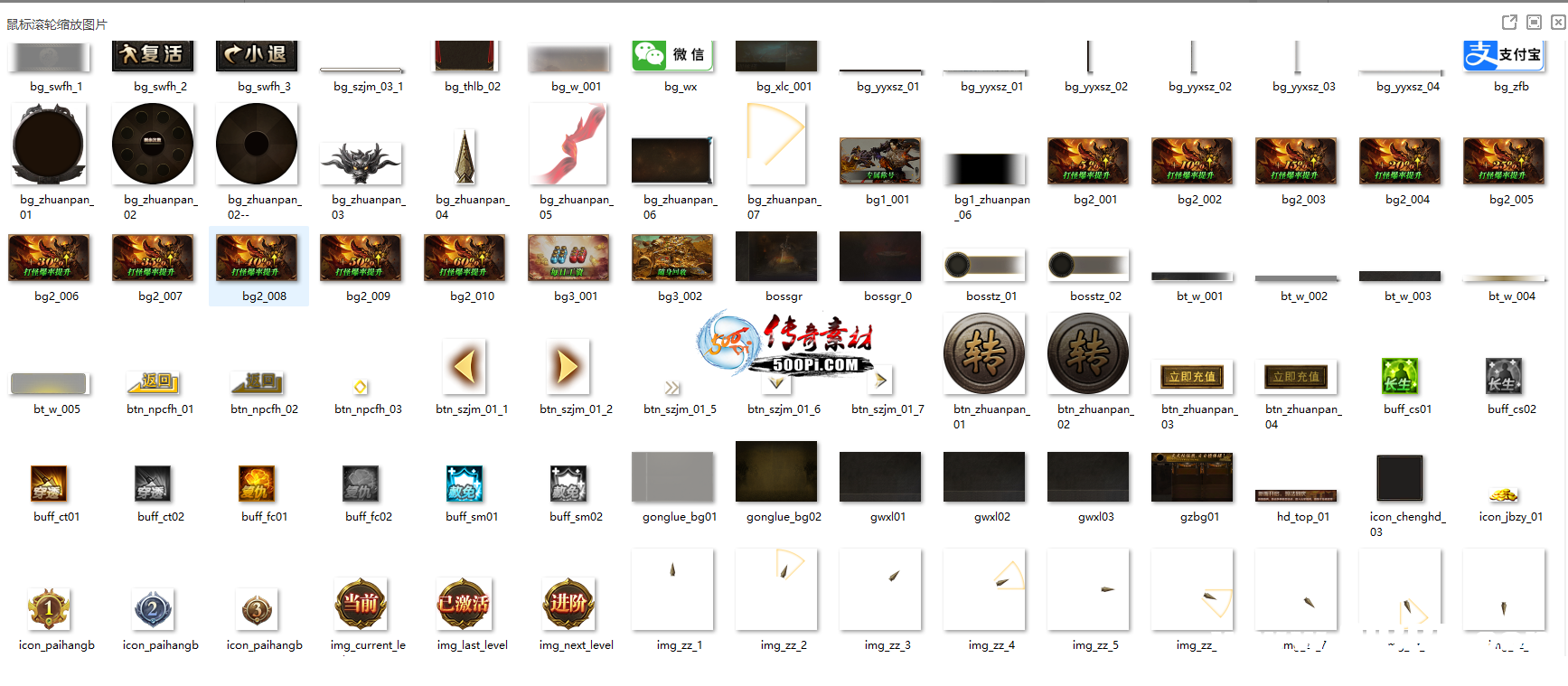Viewport: 1568px width, 686px height.
Task: Choose the bg3_001 image
Action: coord(568,258)
